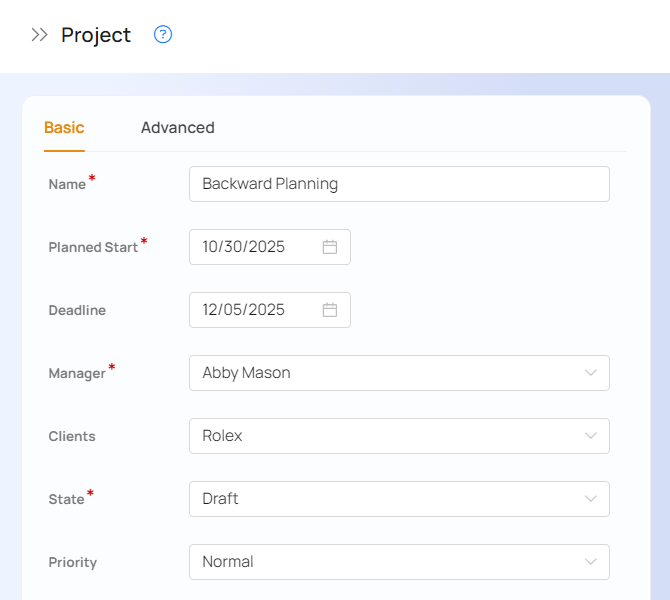Click the Planned Start date 10/30/2025
Screen dimensions: 670x600
tap(244, 247)
